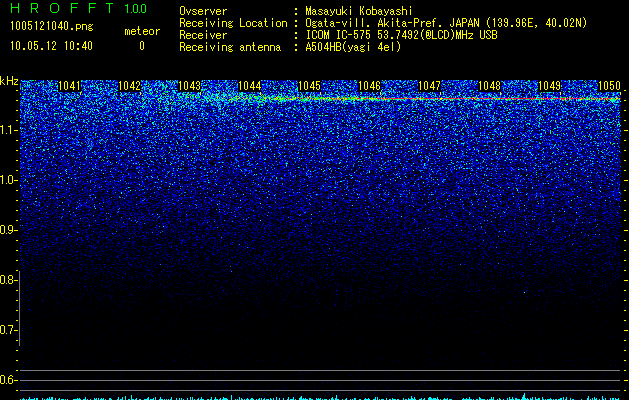This screenshot has width=629, height=400.
Task: Click the timestamp 10.05.12 10:40
Action: [x=51, y=46]
